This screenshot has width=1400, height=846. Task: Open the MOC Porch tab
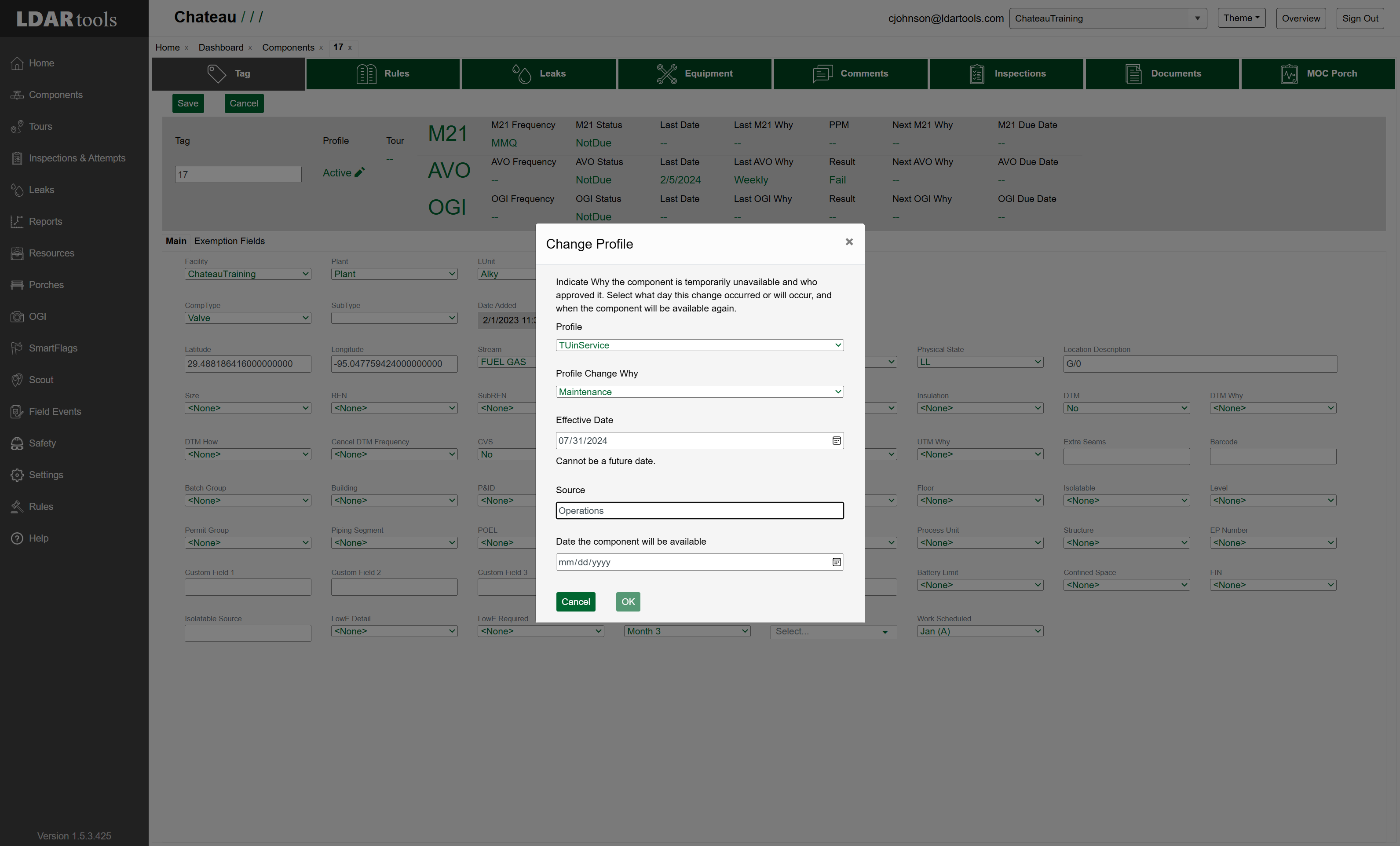1318,74
